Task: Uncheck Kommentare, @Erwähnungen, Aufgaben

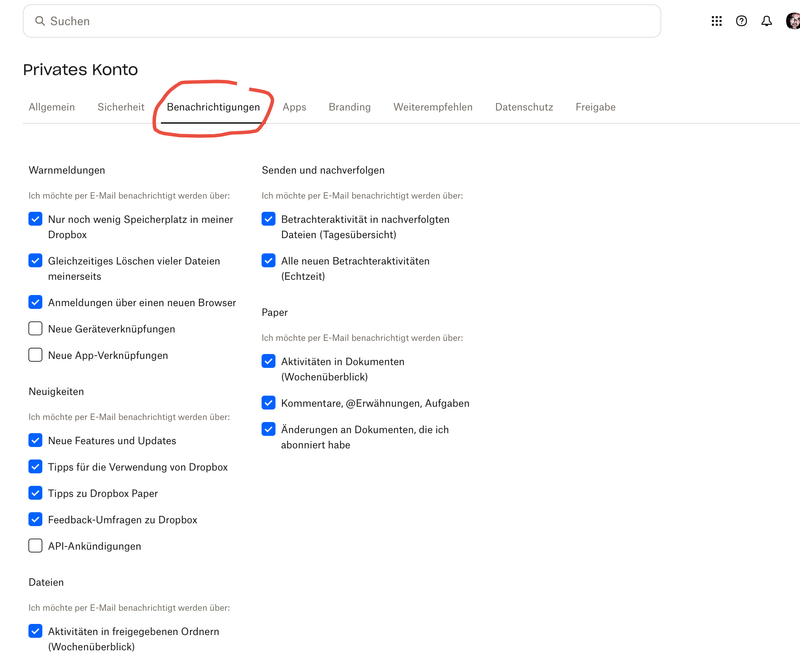Action: click(x=268, y=403)
